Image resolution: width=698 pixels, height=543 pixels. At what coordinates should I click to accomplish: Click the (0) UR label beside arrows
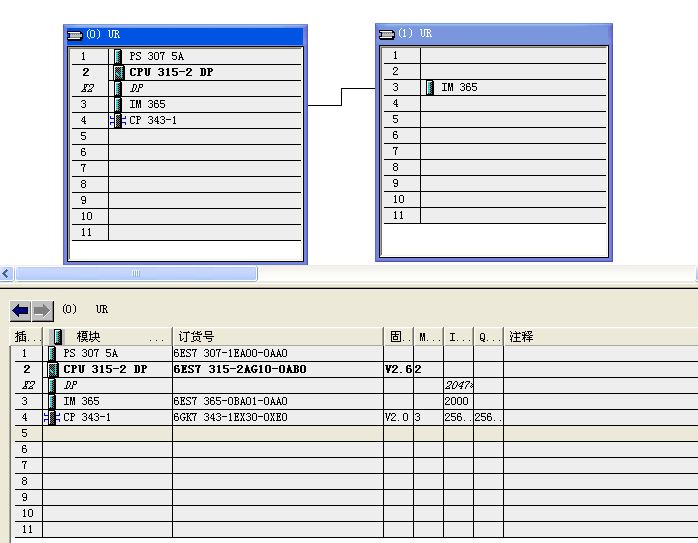tap(85, 309)
